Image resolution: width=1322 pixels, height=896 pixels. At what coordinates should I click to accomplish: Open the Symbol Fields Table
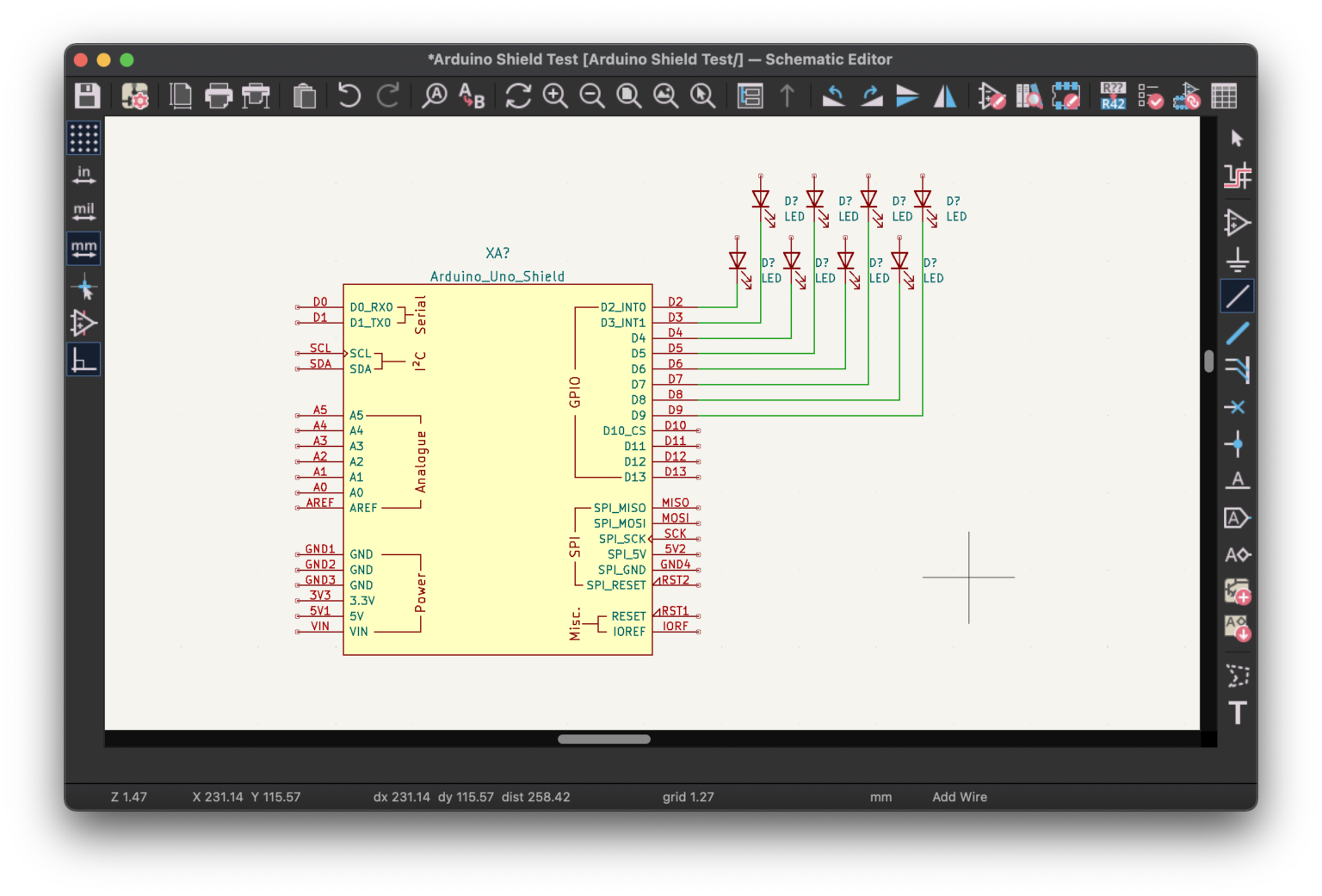coord(1226,96)
